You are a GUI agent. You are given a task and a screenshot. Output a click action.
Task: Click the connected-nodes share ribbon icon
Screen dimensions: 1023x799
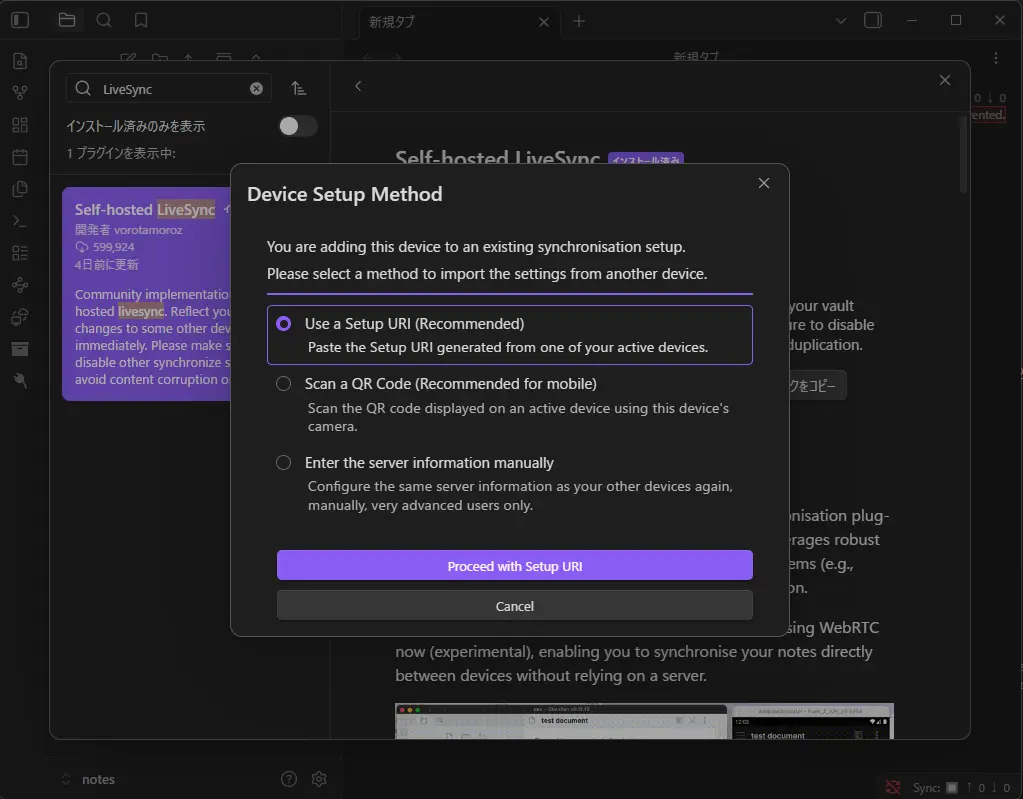[x=20, y=285]
